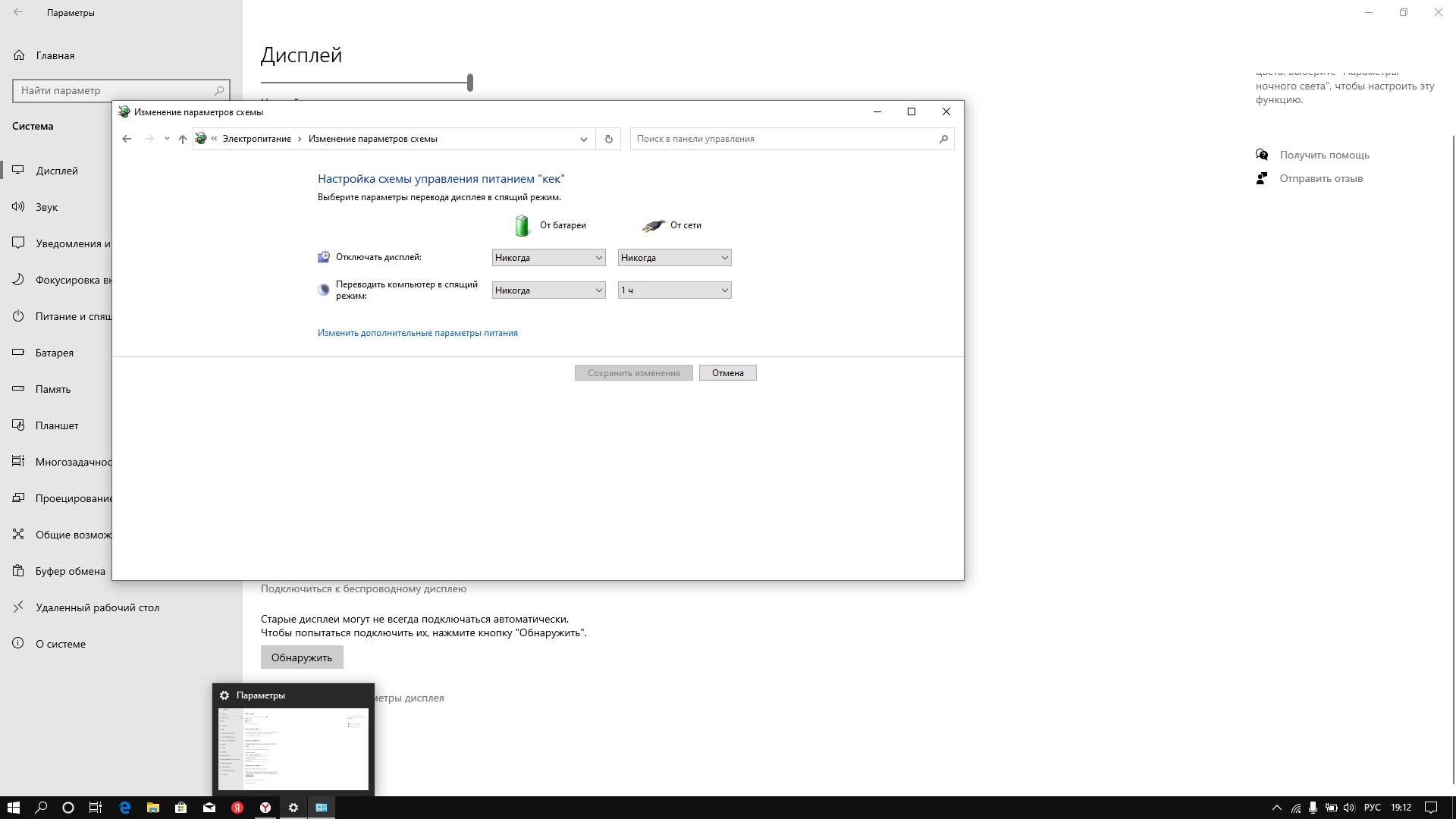Click 'Отмена' button to cancel changes

pyautogui.click(x=728, y=373)
